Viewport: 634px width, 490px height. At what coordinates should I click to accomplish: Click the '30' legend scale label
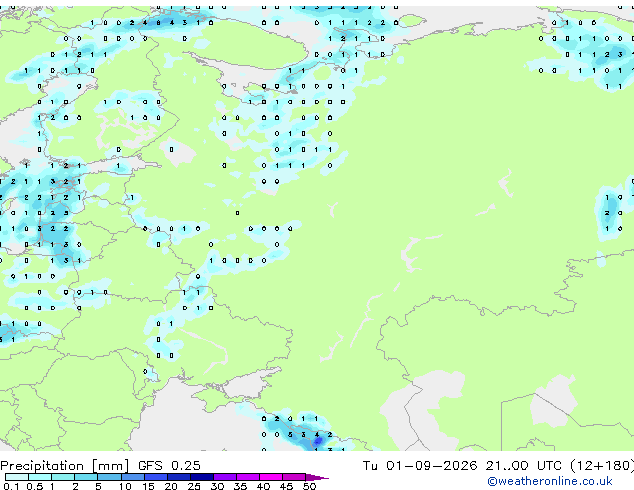coord(217,486)
